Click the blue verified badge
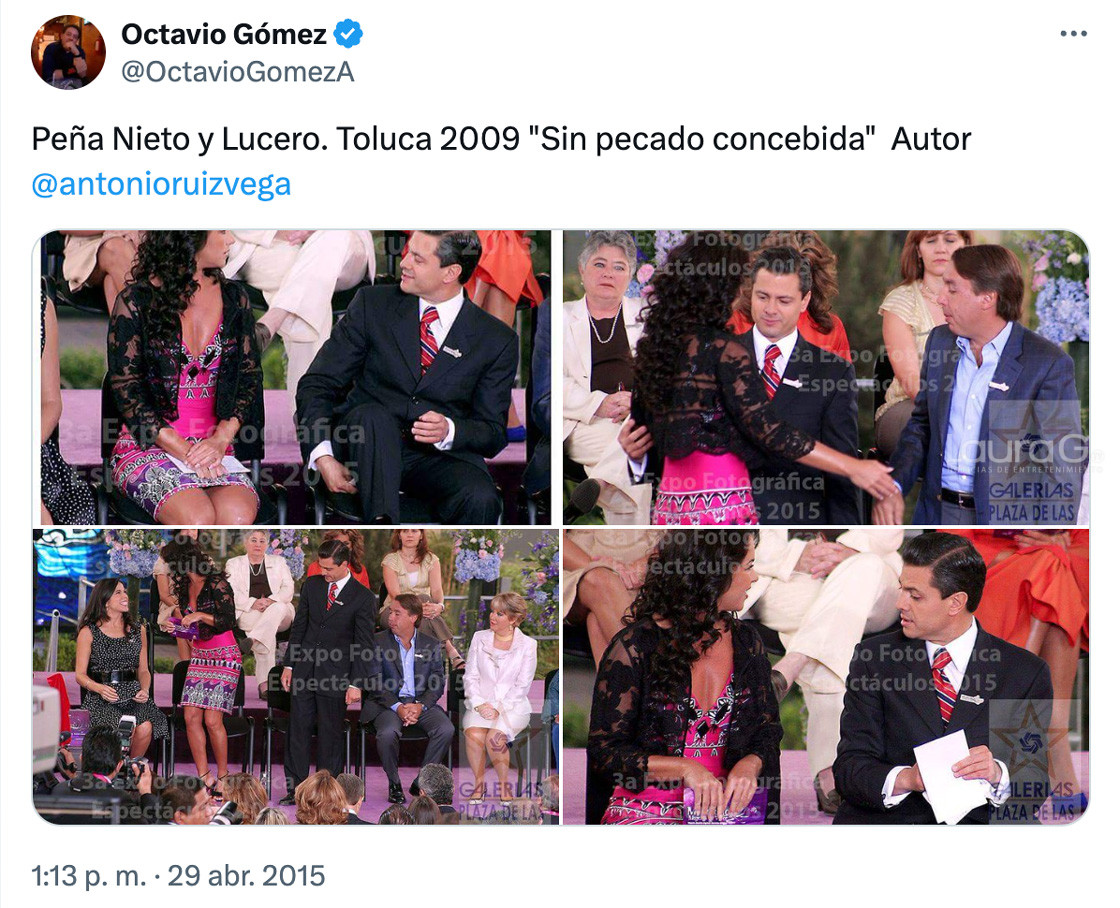Viewport: 1120px width, 908px height. [348, 34]
